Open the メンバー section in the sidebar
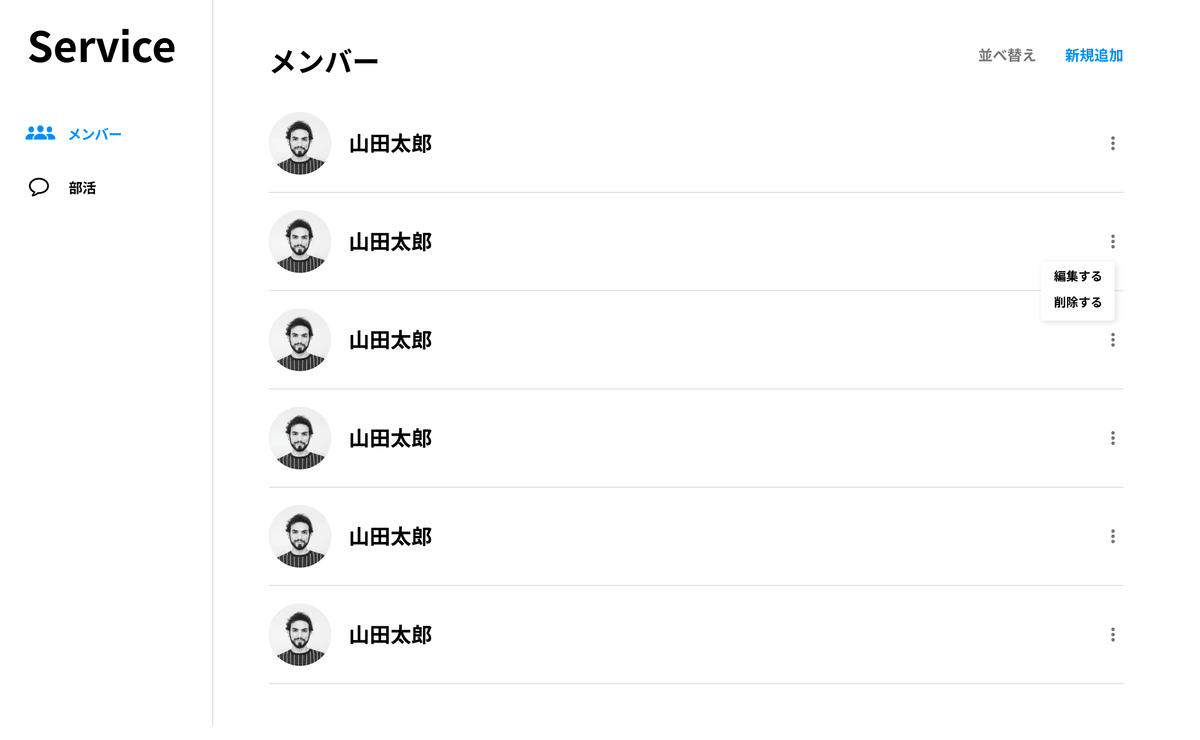The image size is (1200, 740). coord(74,134)
